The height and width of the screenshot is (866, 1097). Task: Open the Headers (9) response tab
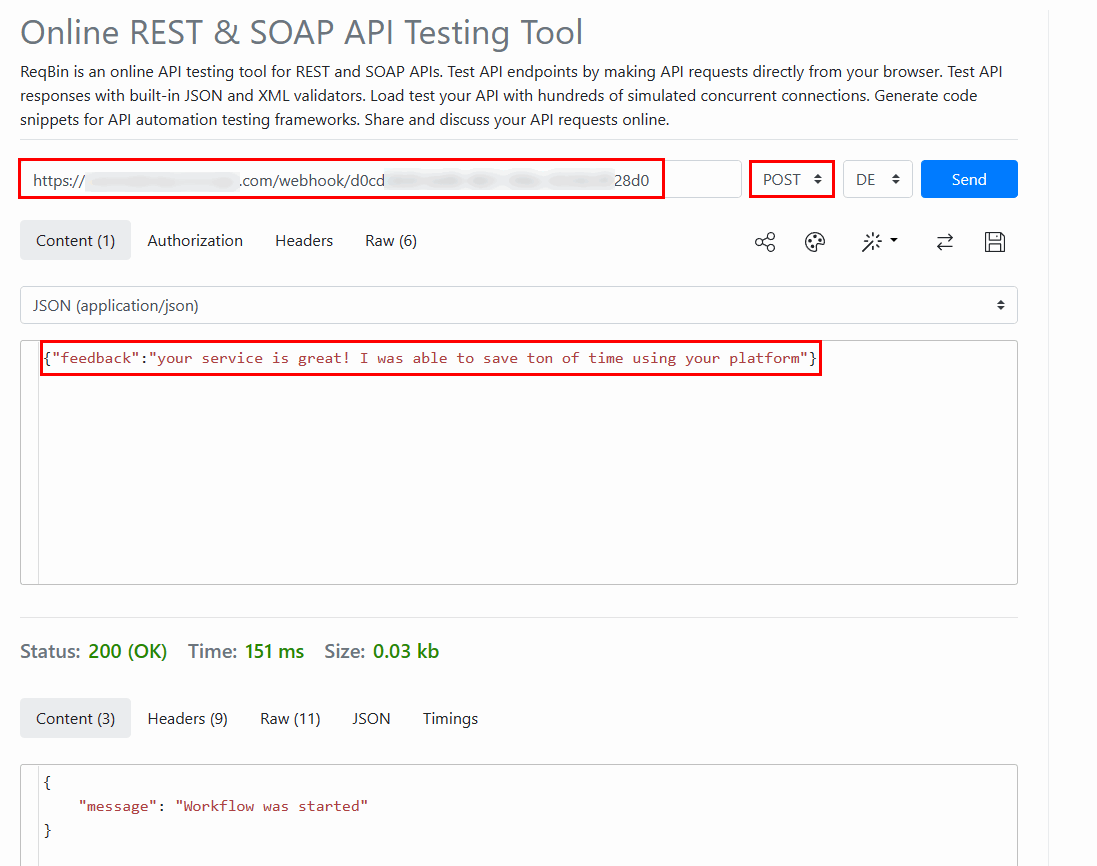[187, 718]
